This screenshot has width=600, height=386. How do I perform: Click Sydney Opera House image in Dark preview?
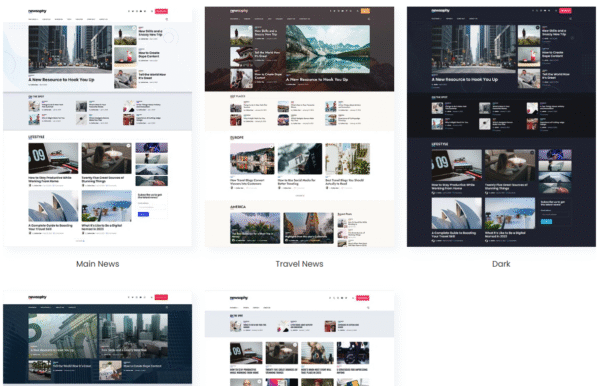pyautogui.click(x=457, y=213)
